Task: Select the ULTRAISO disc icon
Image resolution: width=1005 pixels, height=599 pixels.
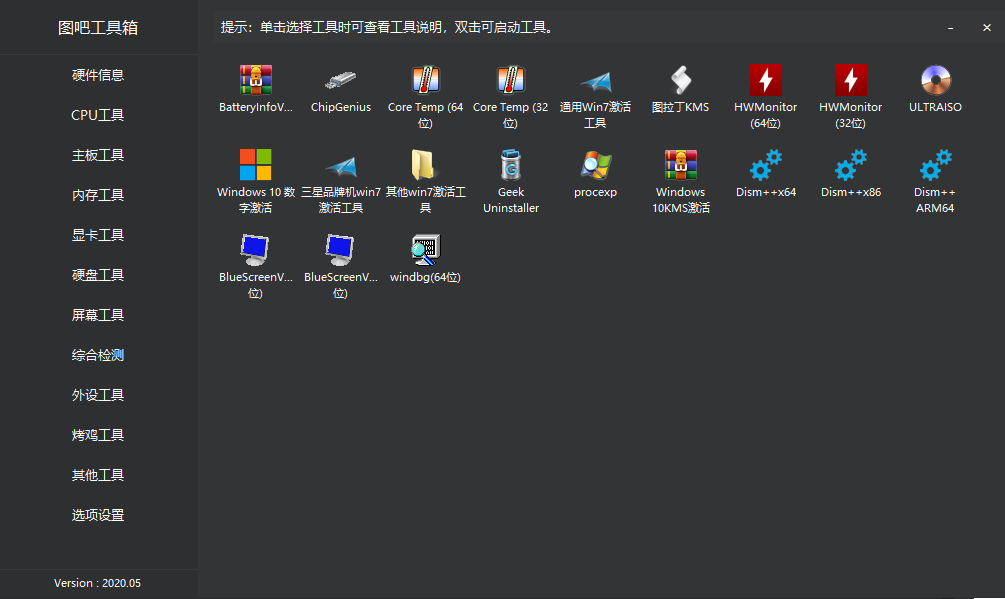Action: point(936,80)
